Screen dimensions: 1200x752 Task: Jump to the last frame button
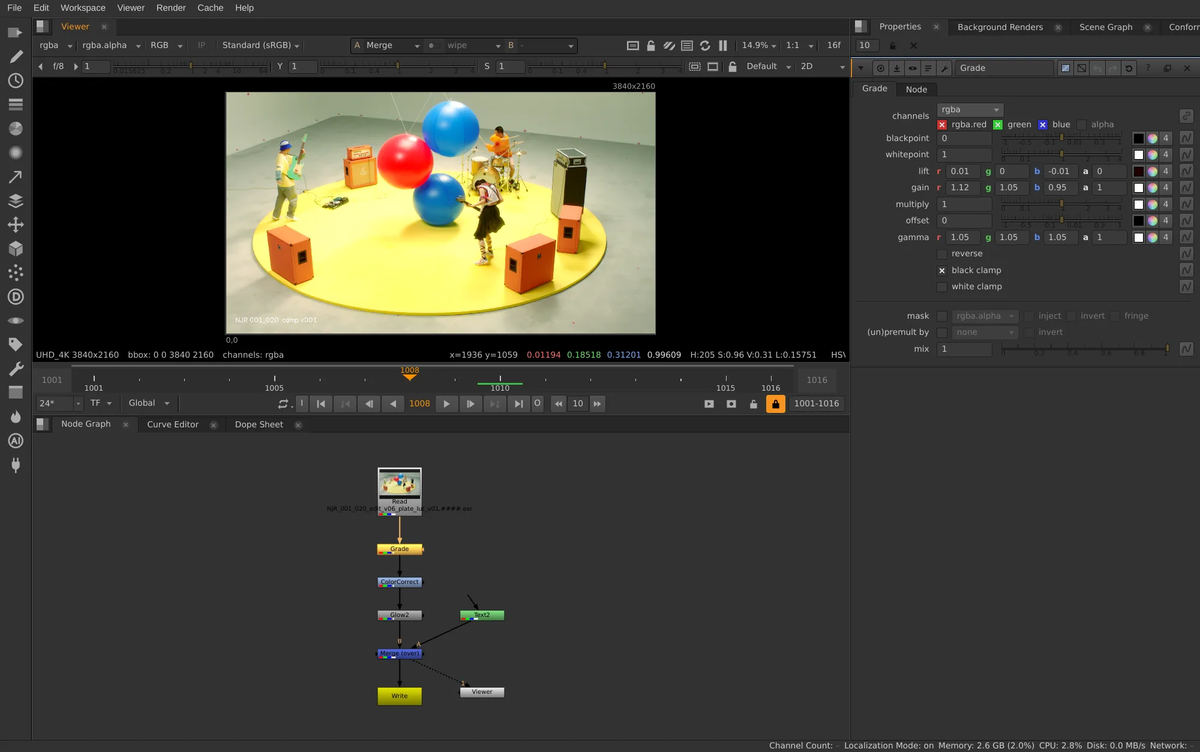(x=517, y=404)
